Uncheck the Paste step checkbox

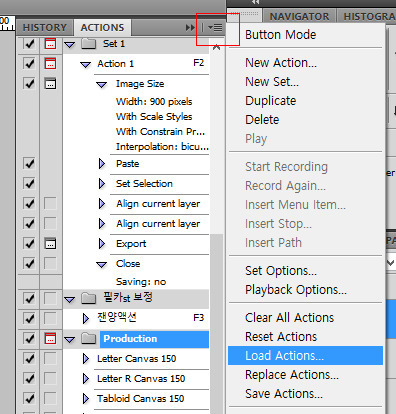[29, 163]
